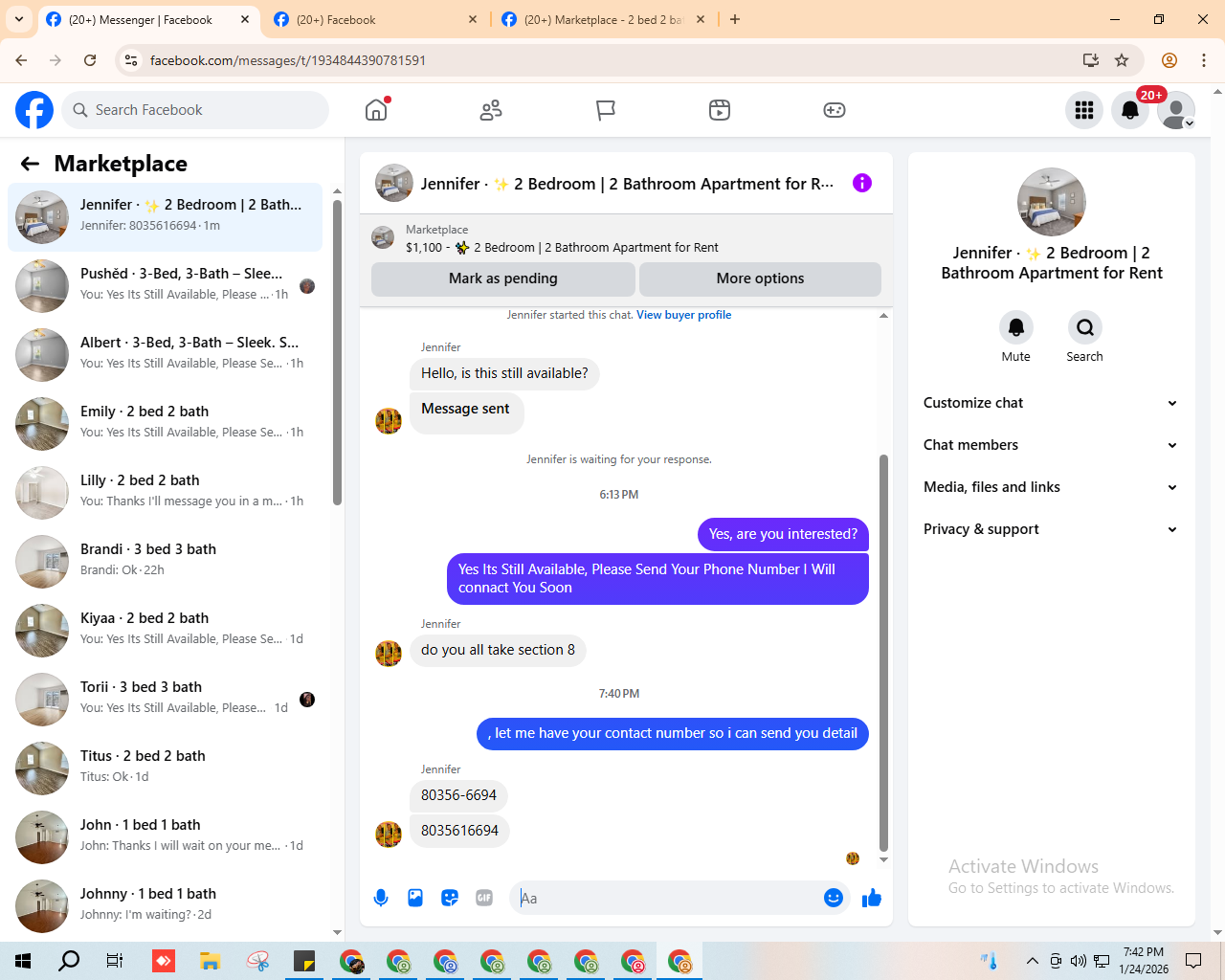Image resolution: width=1225 pixels, height=980 pixels.
Task: Show hidden system tray icons chevron
Action: (x=1032, y=961)
